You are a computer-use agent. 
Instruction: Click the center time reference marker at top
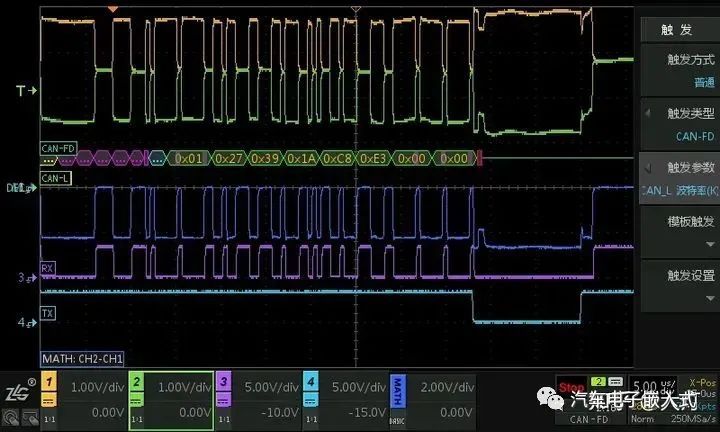click(x=356, y=9)
